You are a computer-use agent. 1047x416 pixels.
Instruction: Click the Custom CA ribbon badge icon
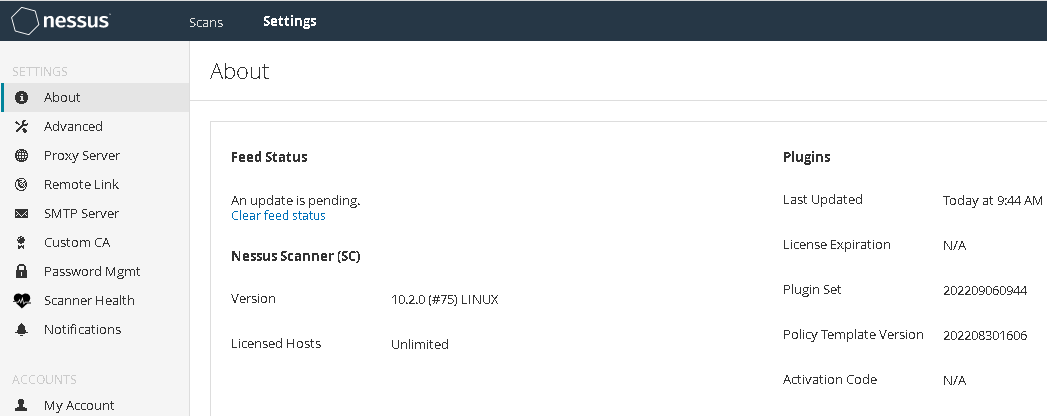pyautogui.click(x=21, y=242)
